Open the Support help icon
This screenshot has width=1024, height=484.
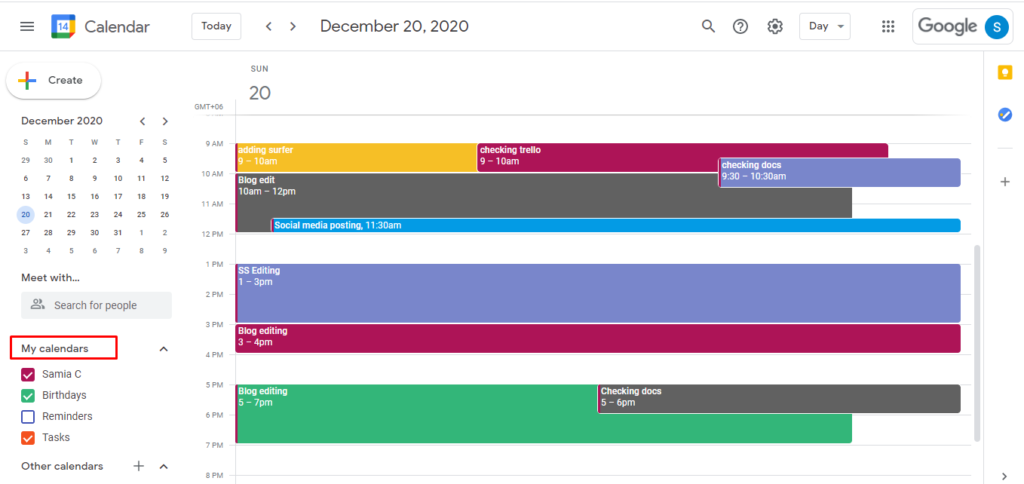click(740, 26)
